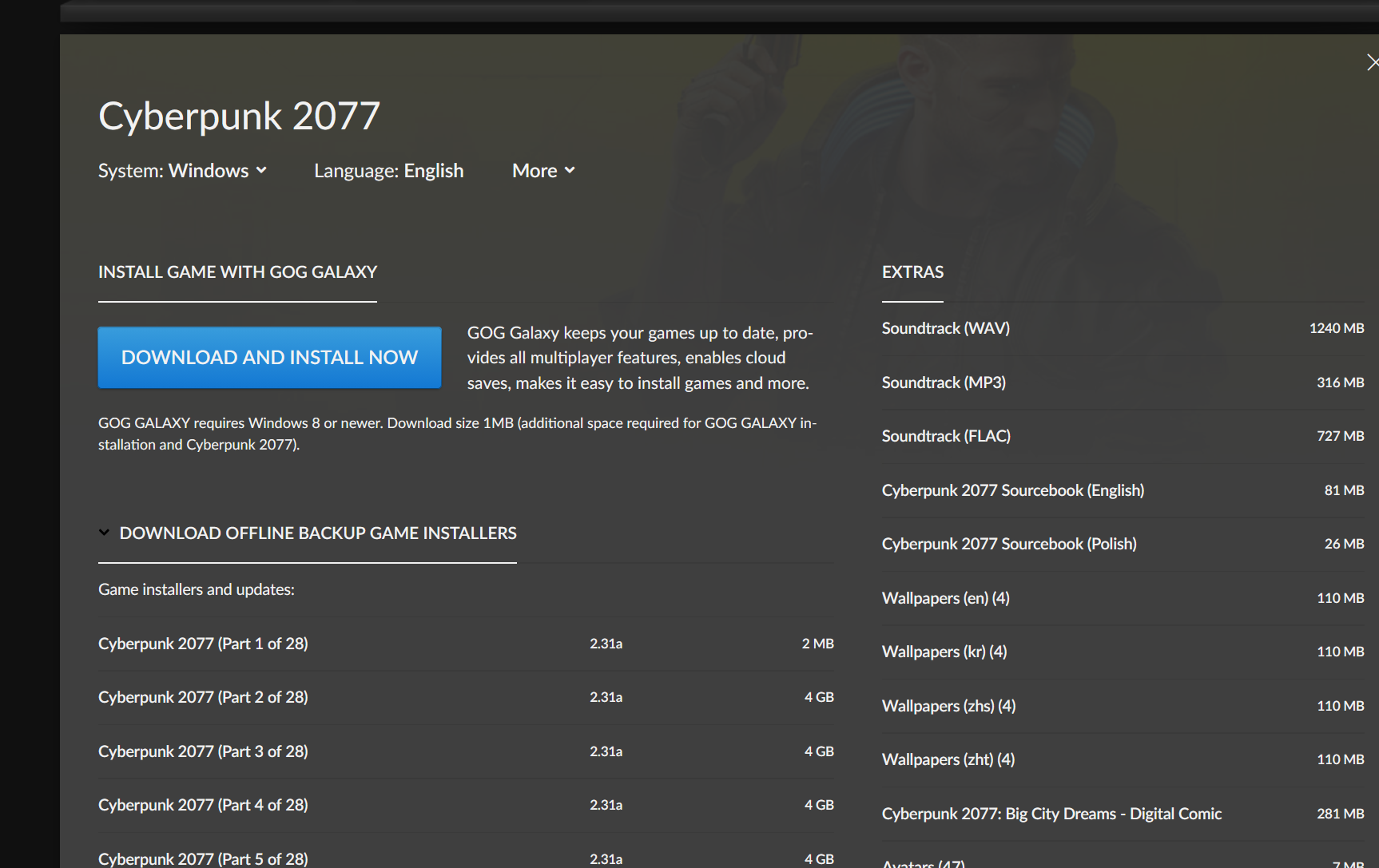Expand the More dropdown menu
The image size is (1379, 868).
coord(543,171)
